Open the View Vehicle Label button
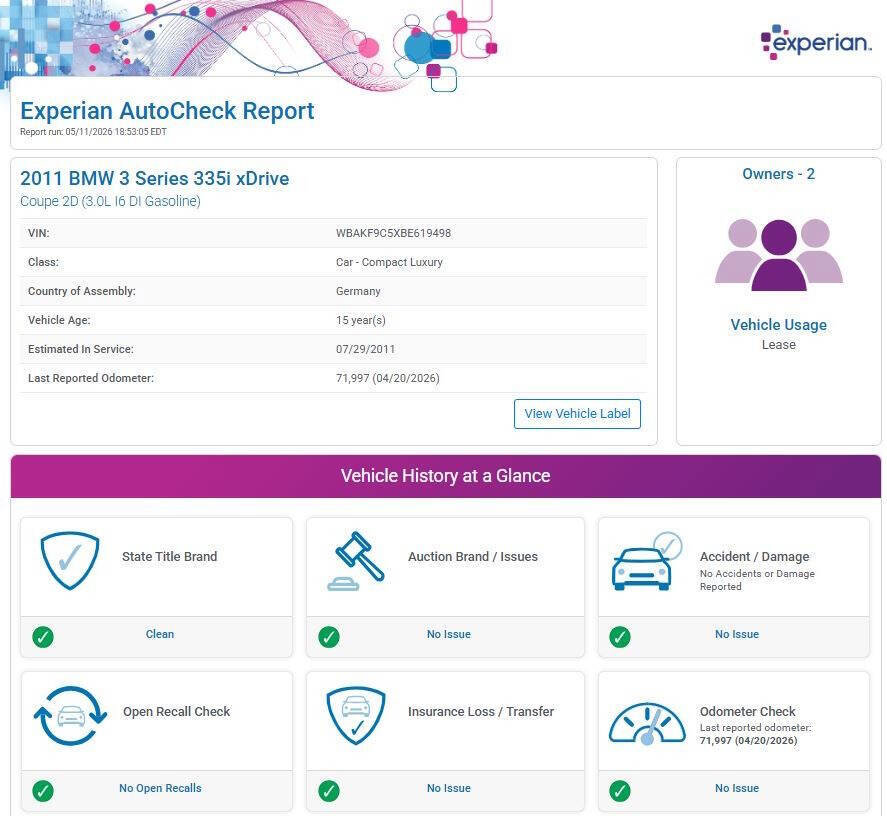 pos(577,414)
